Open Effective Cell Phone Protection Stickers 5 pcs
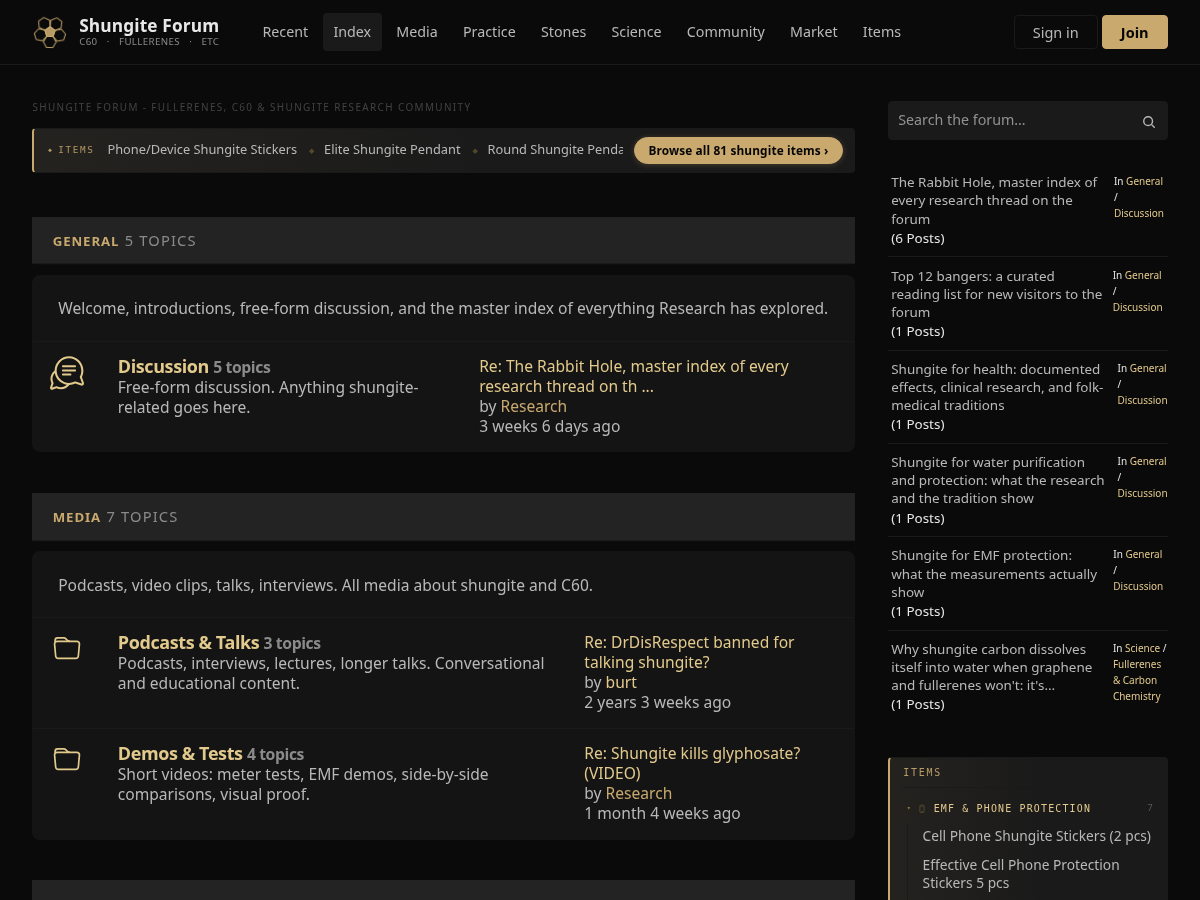The image size is (1200, 900). pyautogui.click(x=1021, y=874)
